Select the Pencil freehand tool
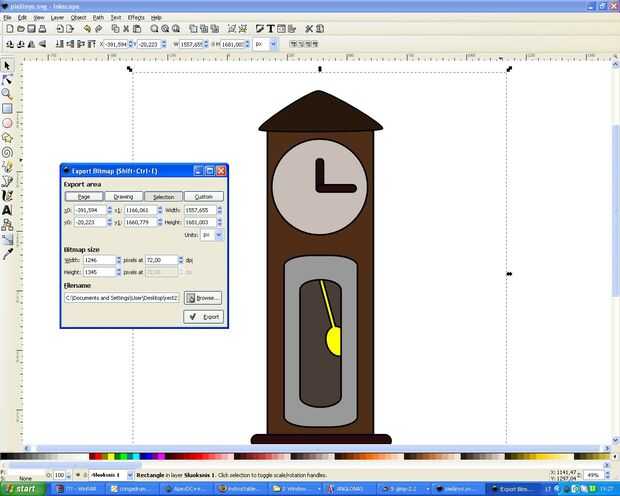Image resolution: width=620 pixels, height=496 pixels. tap(7, 167)
